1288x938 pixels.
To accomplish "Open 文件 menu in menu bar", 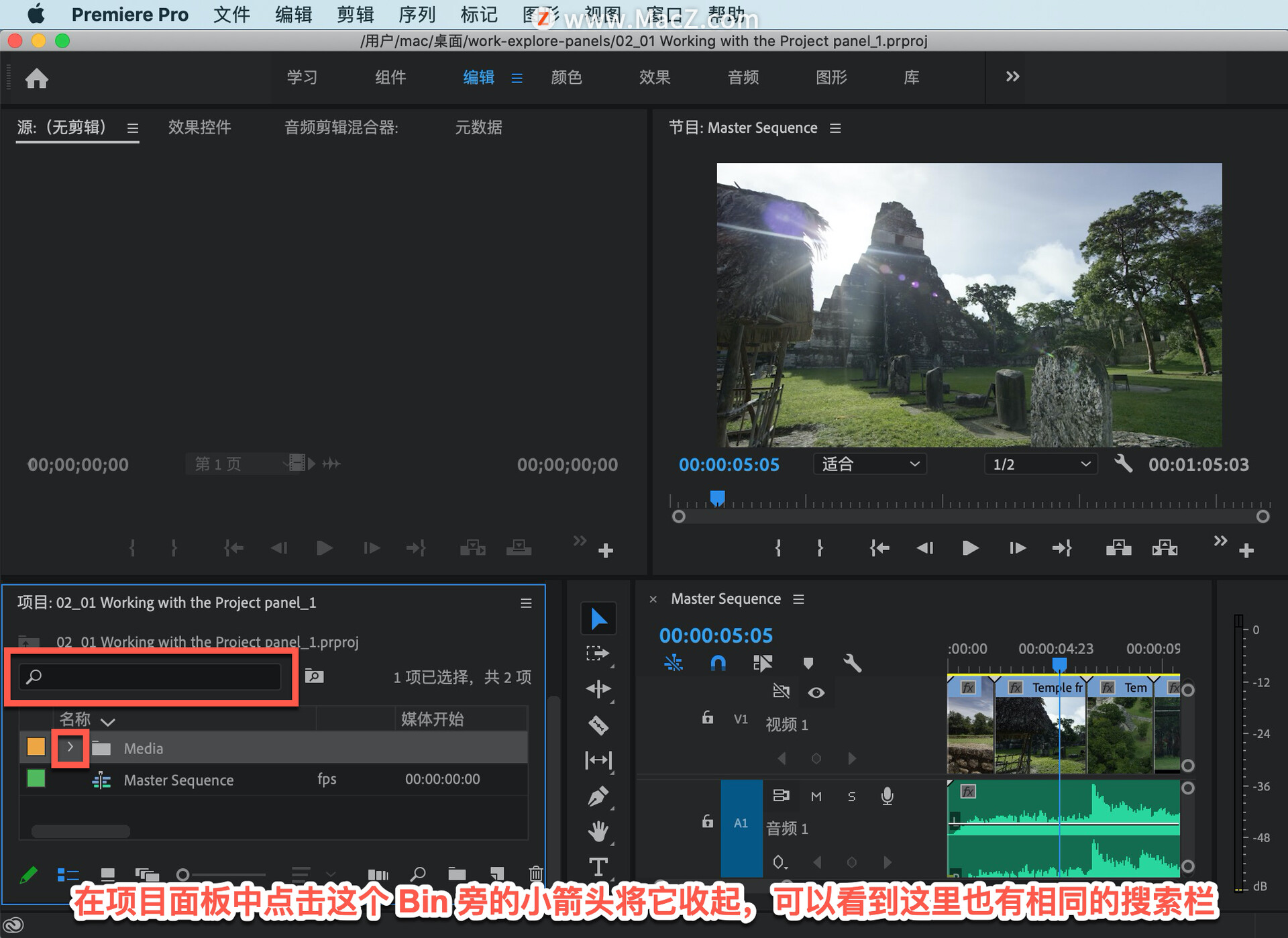I will [231, 14].
